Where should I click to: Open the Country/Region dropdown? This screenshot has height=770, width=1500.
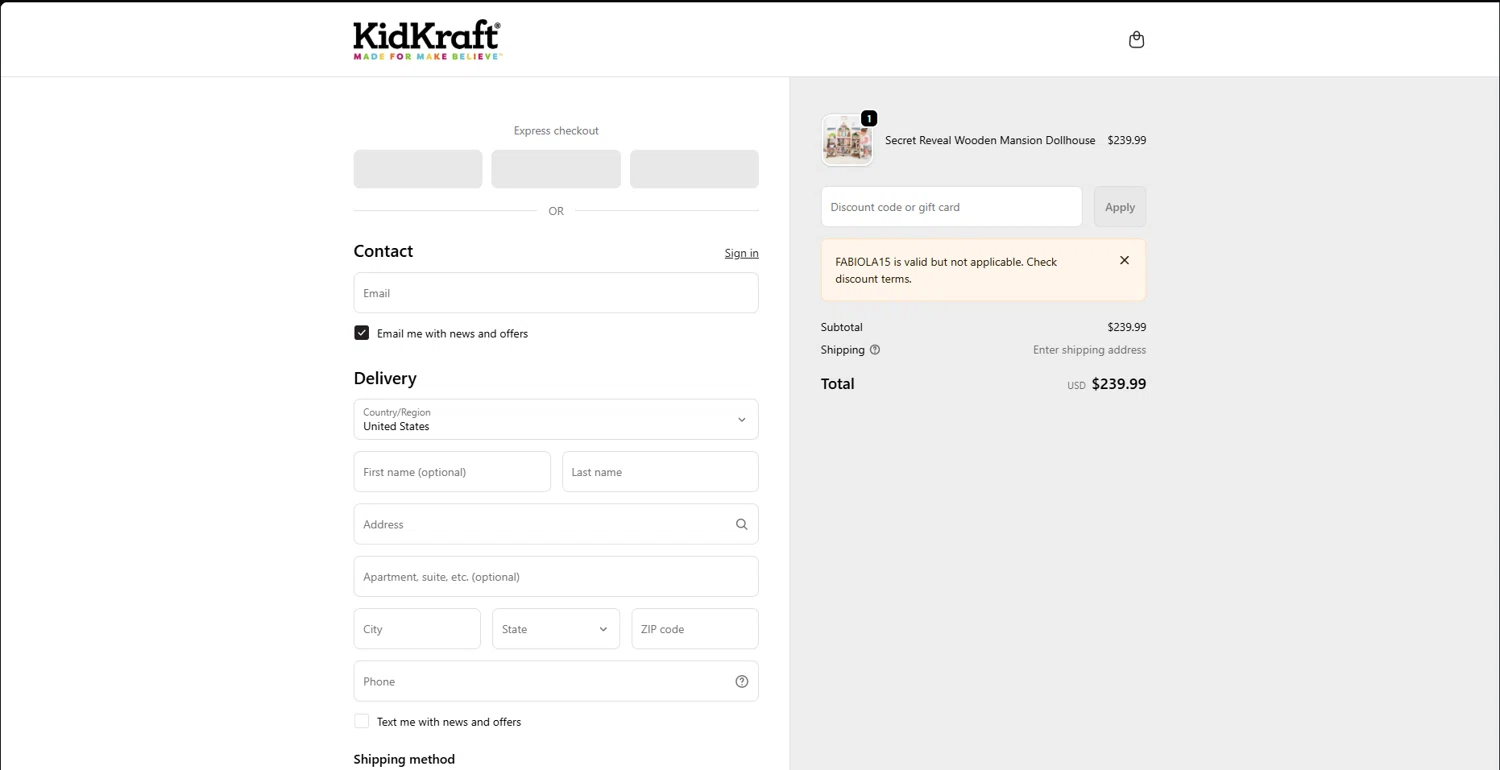[556, 419]
